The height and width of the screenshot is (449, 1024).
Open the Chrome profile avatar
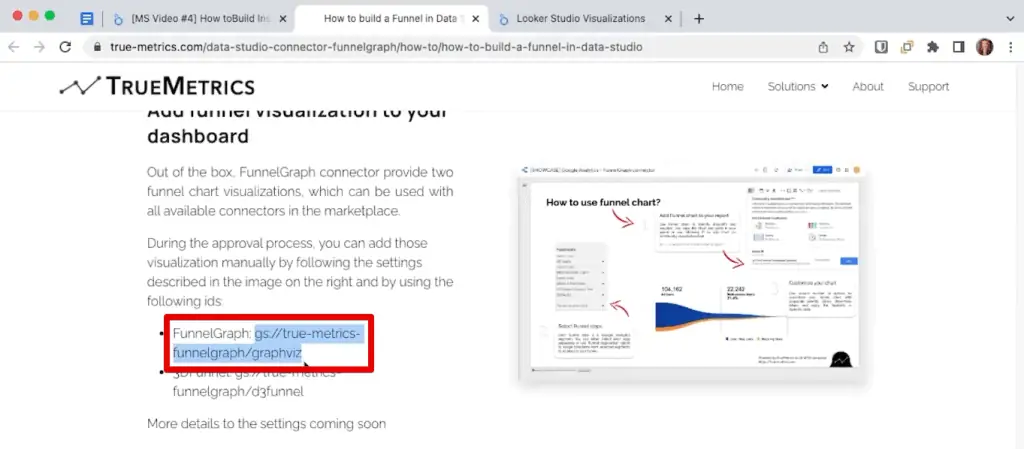[983, 47]
